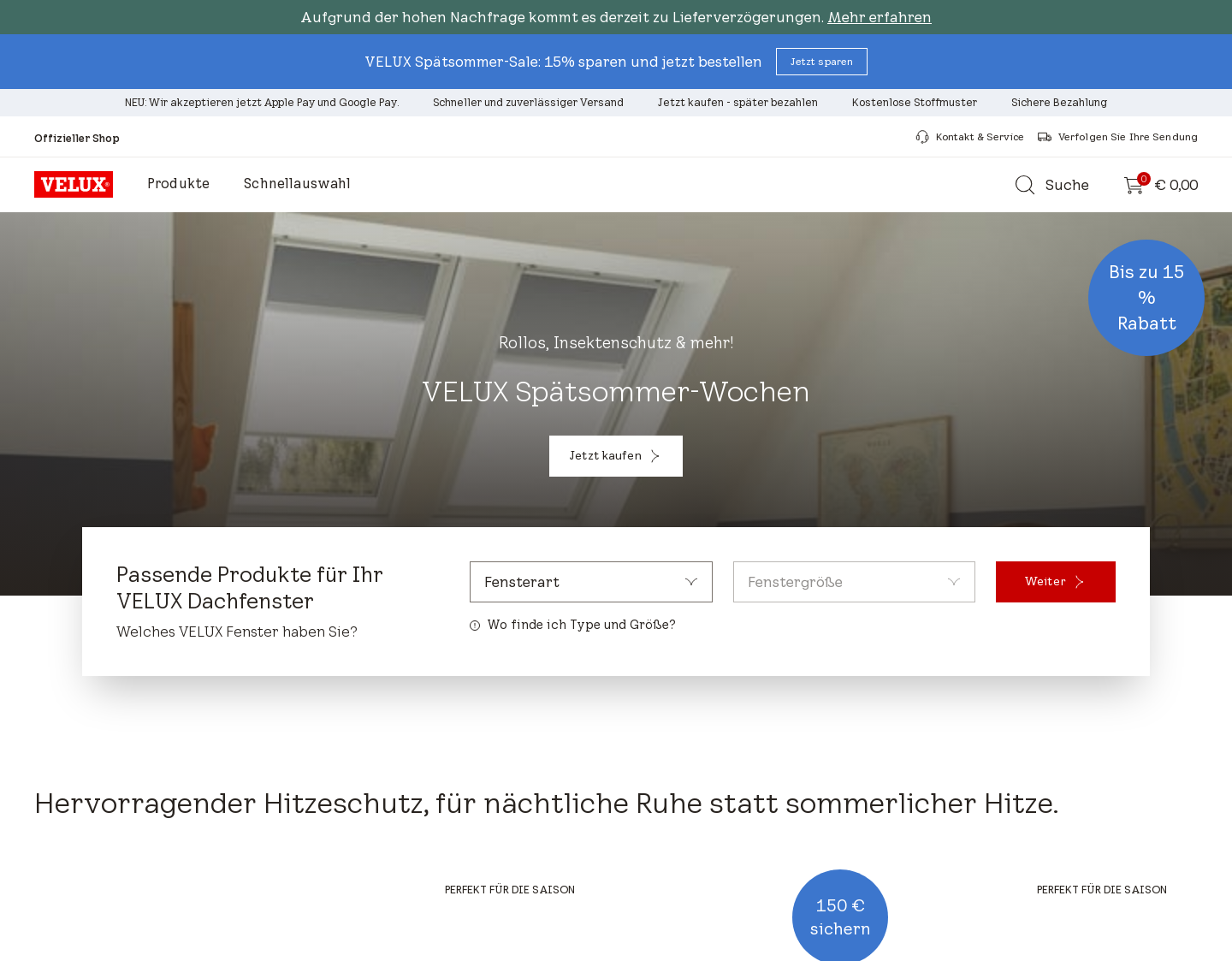
Task: Click the Apple Pay and Google Pay notice
Action: pos(262,103)
